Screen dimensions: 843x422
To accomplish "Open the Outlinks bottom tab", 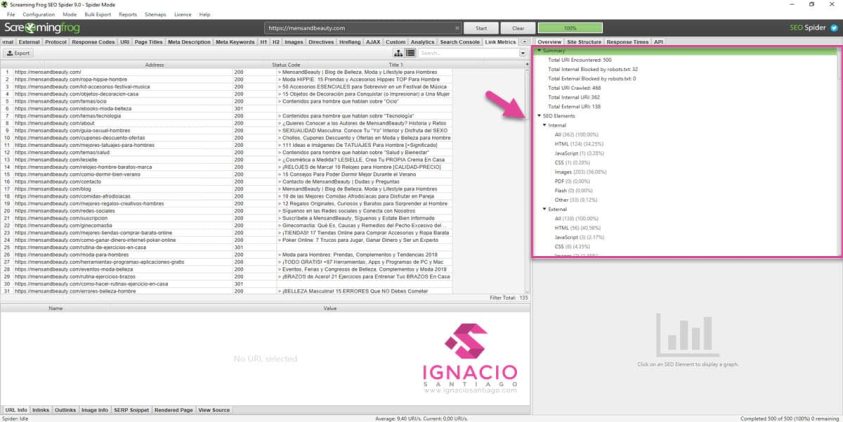I will [66, 410].
